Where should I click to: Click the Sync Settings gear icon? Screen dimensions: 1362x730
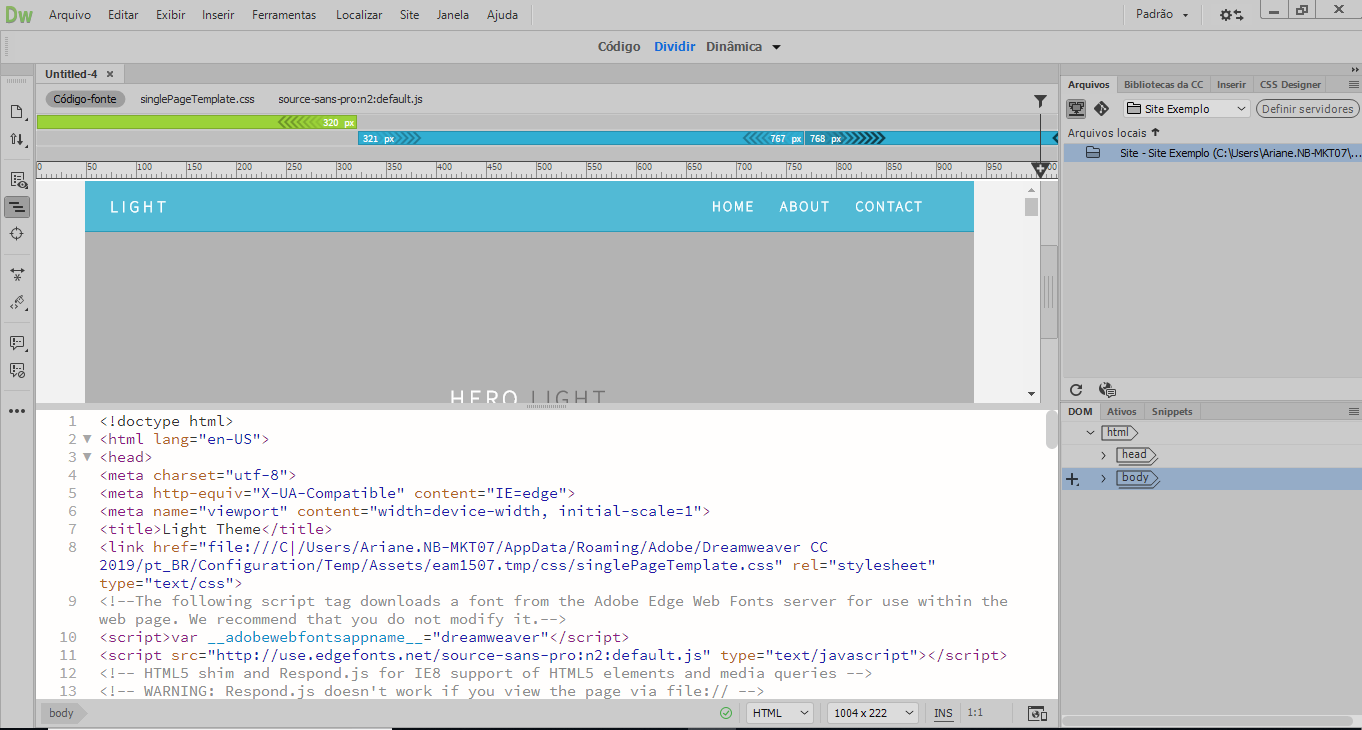click(x=1231, y=15)
